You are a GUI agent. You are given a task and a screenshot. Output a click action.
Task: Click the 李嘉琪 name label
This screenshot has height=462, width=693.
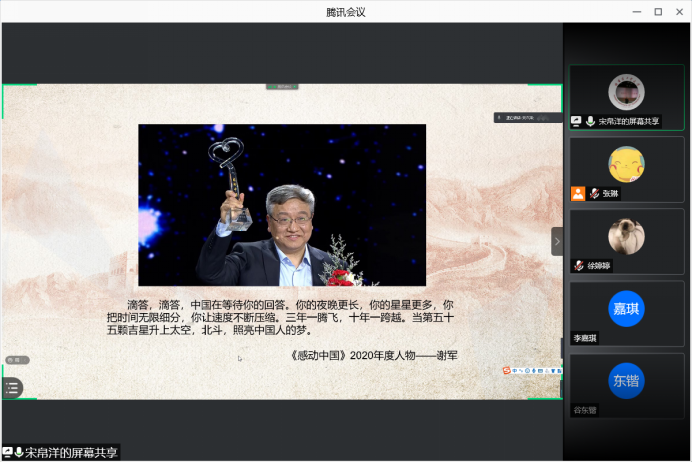585,338
